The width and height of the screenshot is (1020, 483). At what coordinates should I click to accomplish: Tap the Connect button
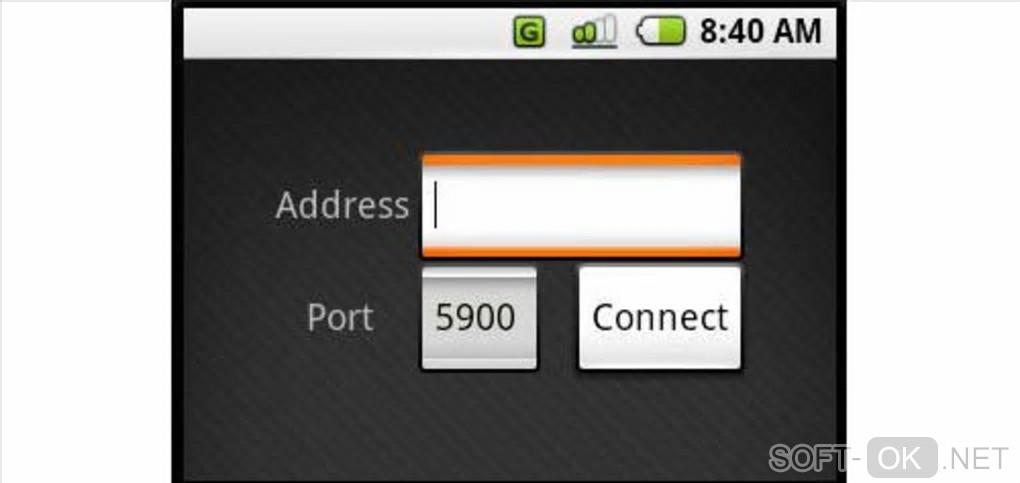click(660, 318)
